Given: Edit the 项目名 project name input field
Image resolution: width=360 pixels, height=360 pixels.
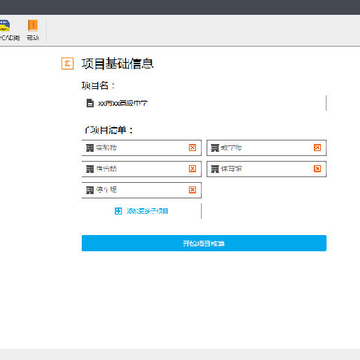Looking at the screenshot, I should [204, 103].
